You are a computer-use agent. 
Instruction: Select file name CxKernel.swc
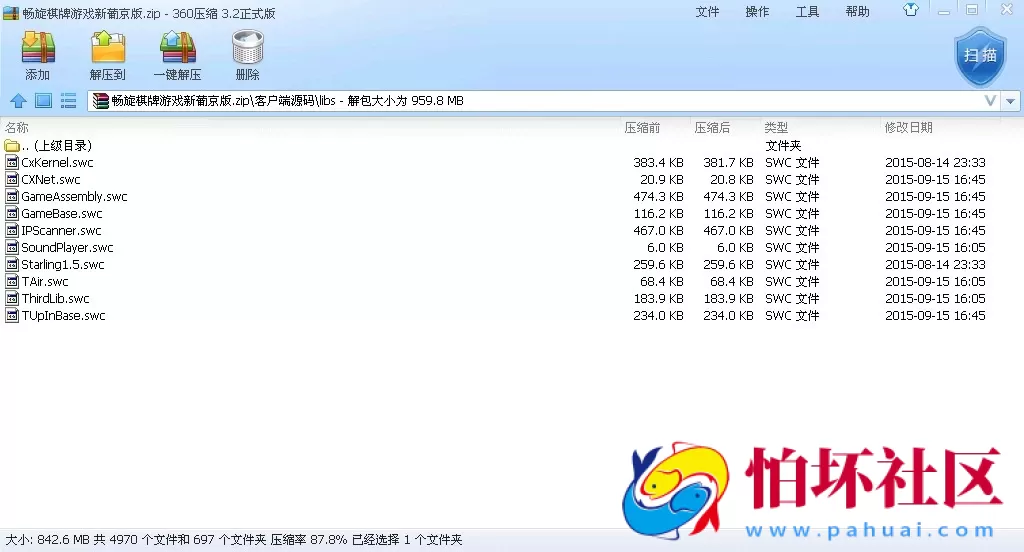[57, 162]
